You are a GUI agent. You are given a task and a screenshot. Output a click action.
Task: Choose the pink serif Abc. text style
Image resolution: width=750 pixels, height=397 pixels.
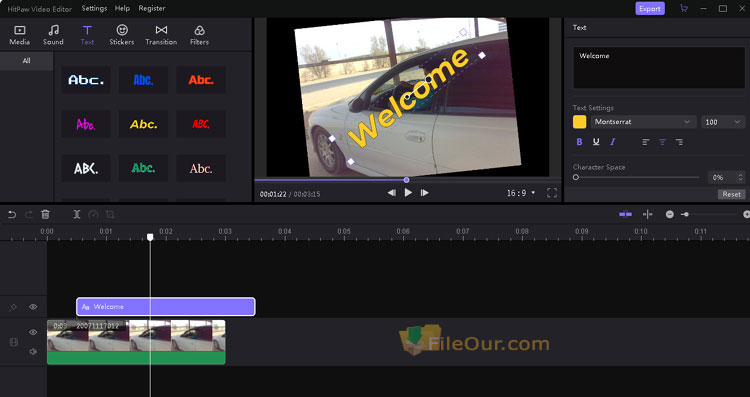click(201, 168)
